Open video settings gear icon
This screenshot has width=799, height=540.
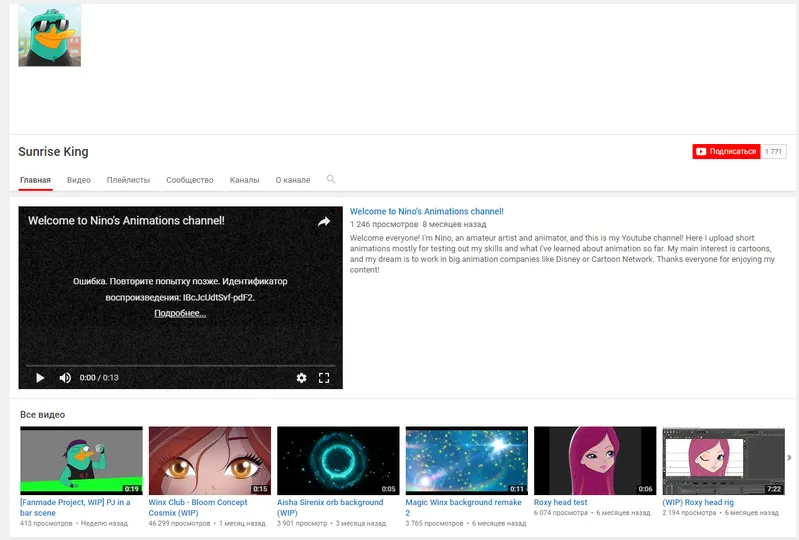tap(301, 378)
